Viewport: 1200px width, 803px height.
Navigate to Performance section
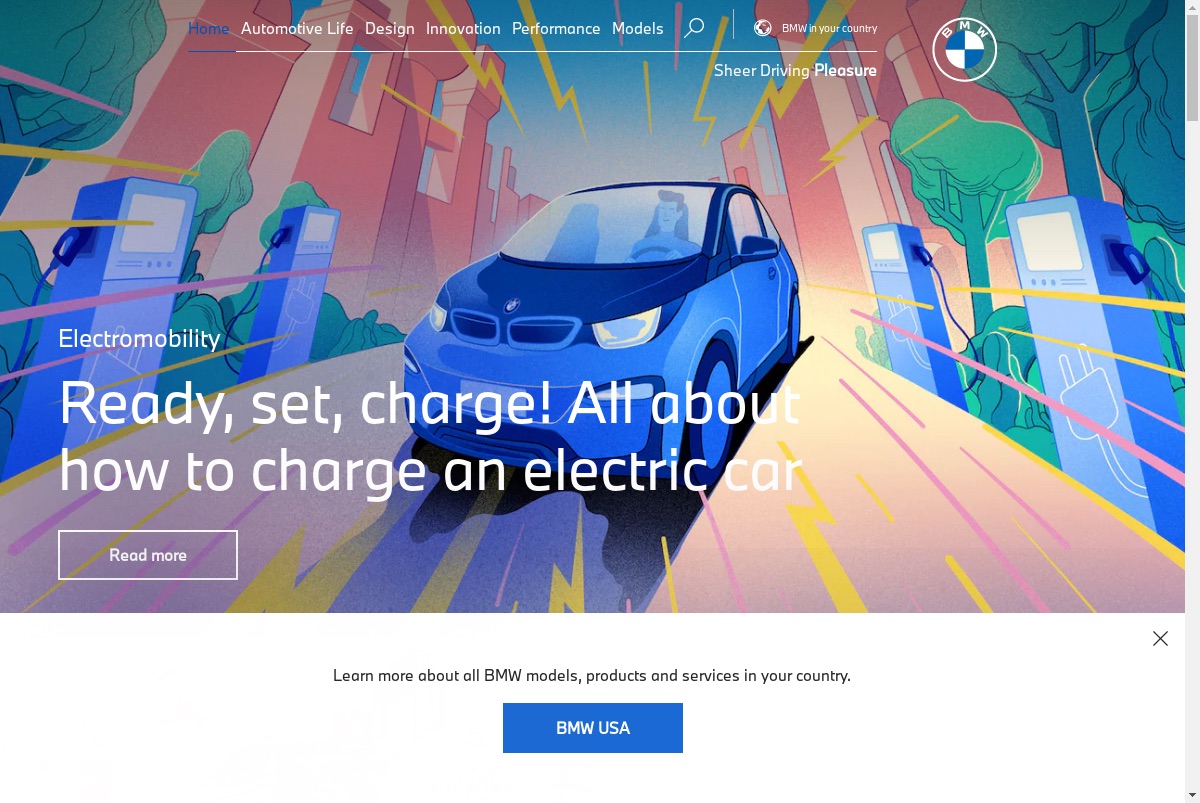coord(556,28)
